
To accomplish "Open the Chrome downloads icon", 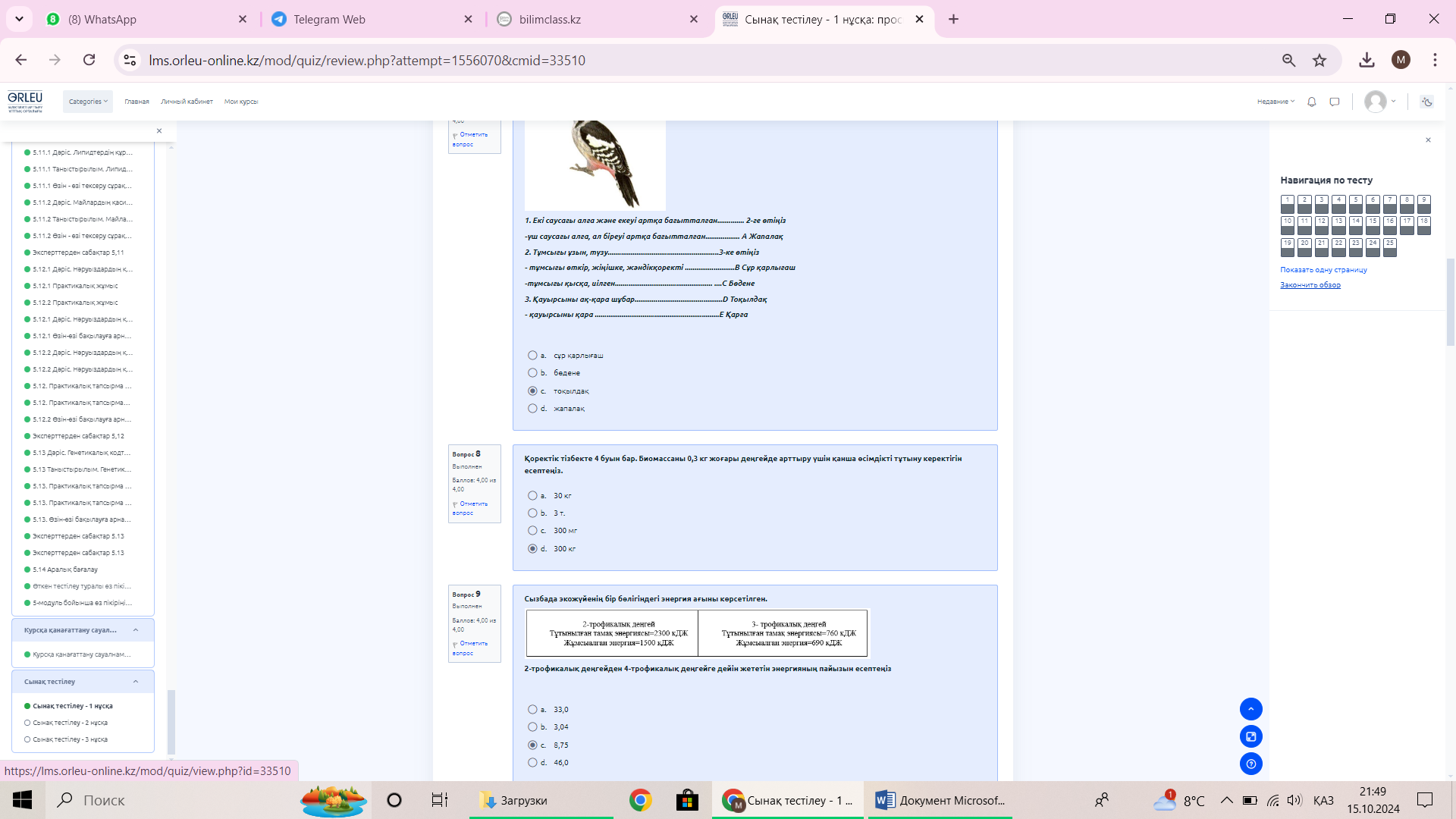I will 1367,61.
